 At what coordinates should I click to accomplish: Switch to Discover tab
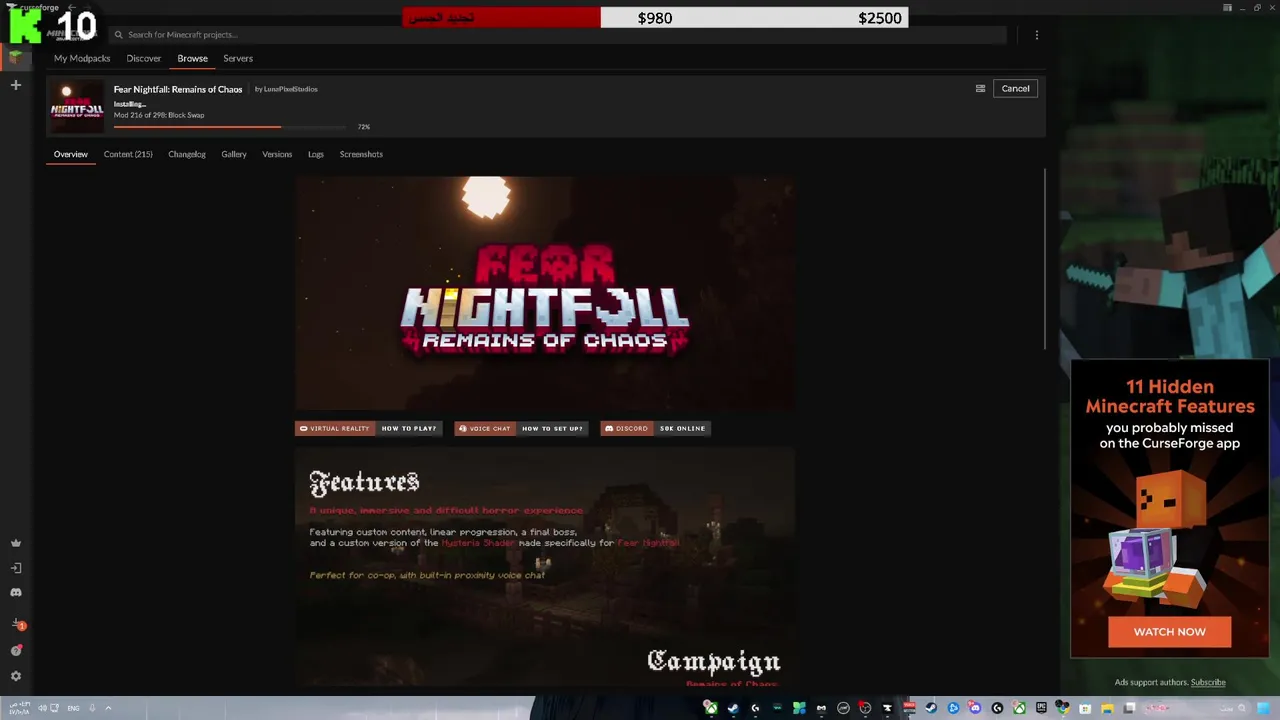click(143, 58)
